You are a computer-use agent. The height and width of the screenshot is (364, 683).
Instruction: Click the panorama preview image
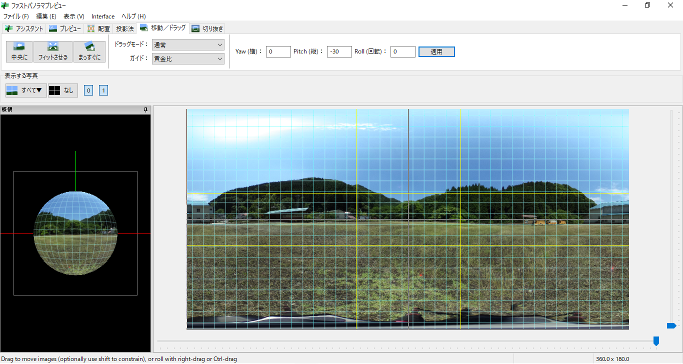408,219
